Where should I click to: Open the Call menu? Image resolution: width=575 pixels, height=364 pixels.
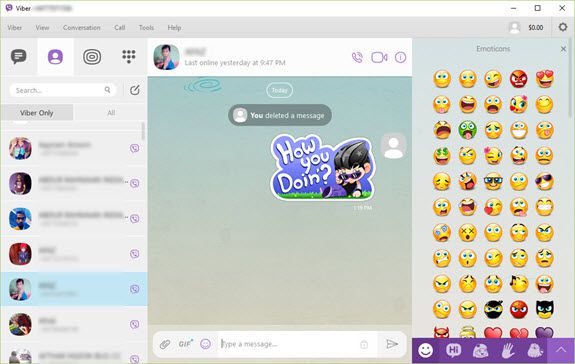120,27
